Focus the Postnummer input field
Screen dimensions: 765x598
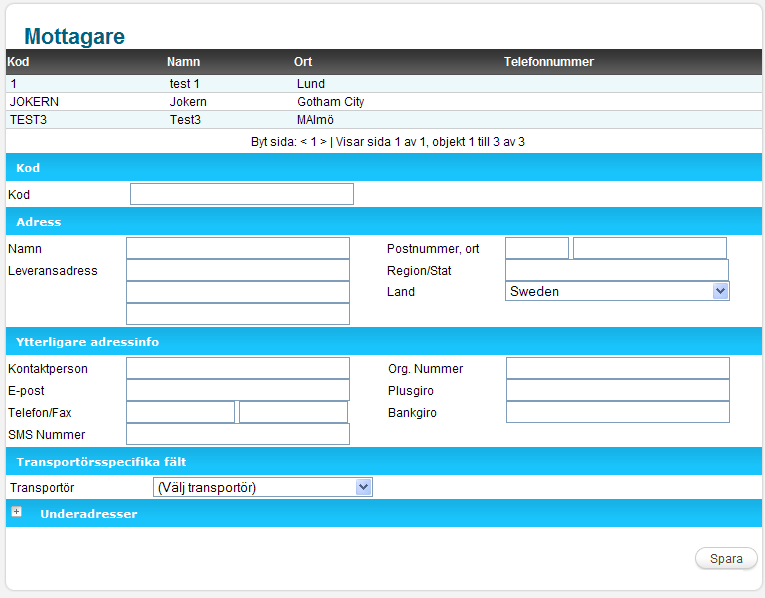tap(537, 248)
